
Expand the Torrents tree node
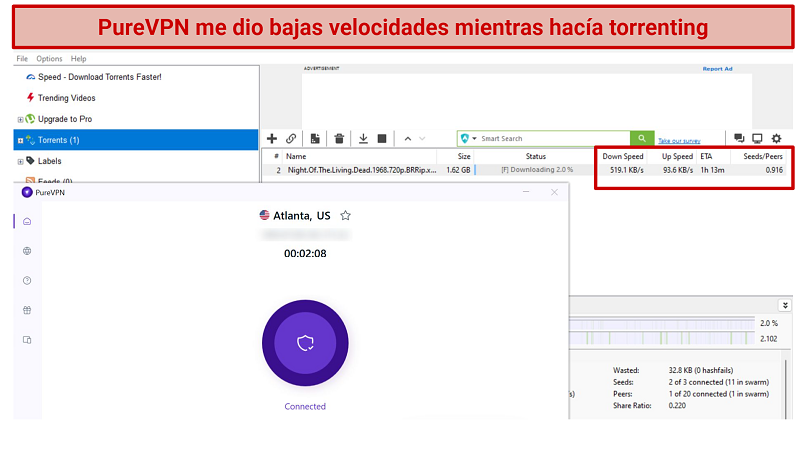(20, 140)
